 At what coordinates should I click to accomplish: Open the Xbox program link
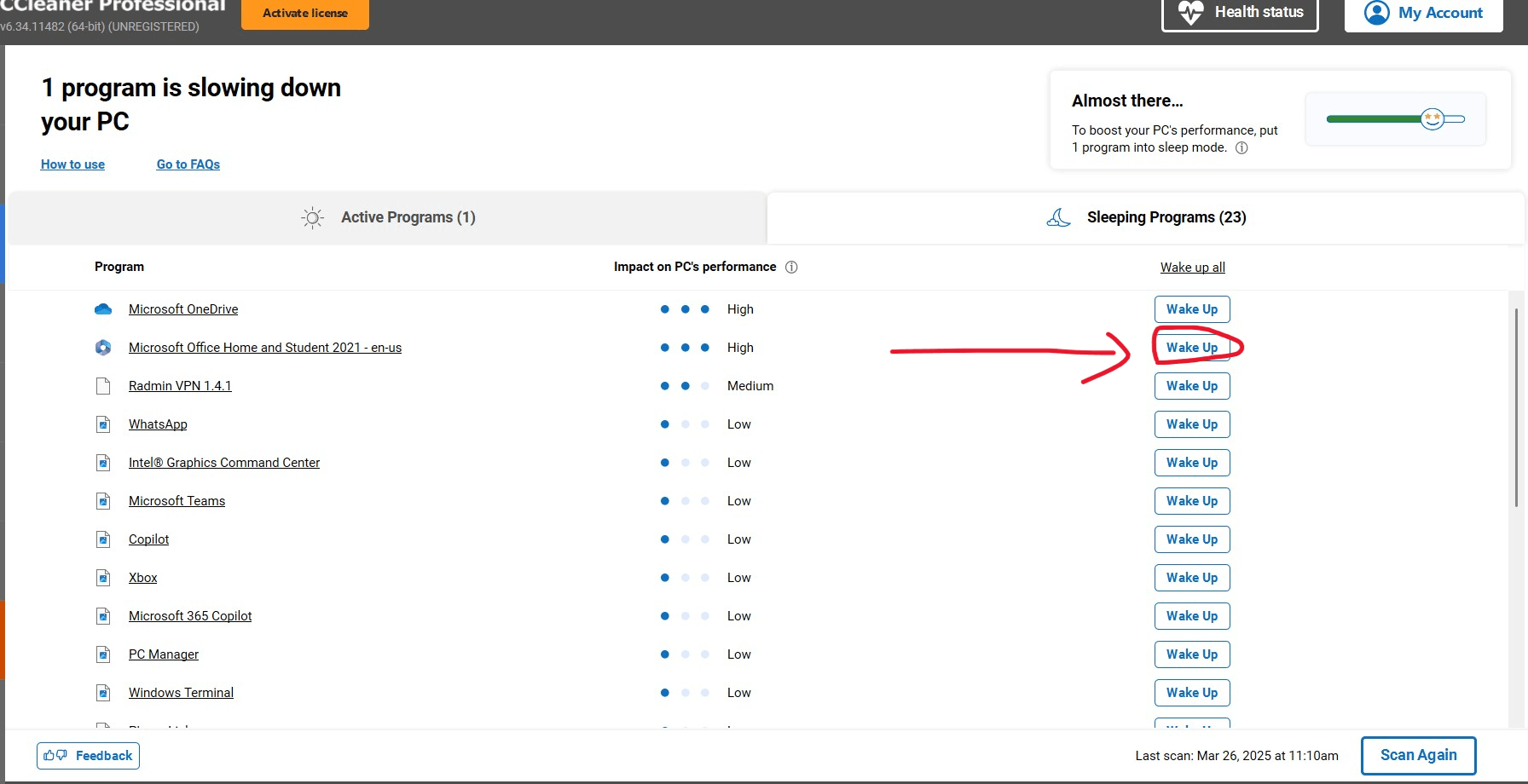(x=142, y=578)
